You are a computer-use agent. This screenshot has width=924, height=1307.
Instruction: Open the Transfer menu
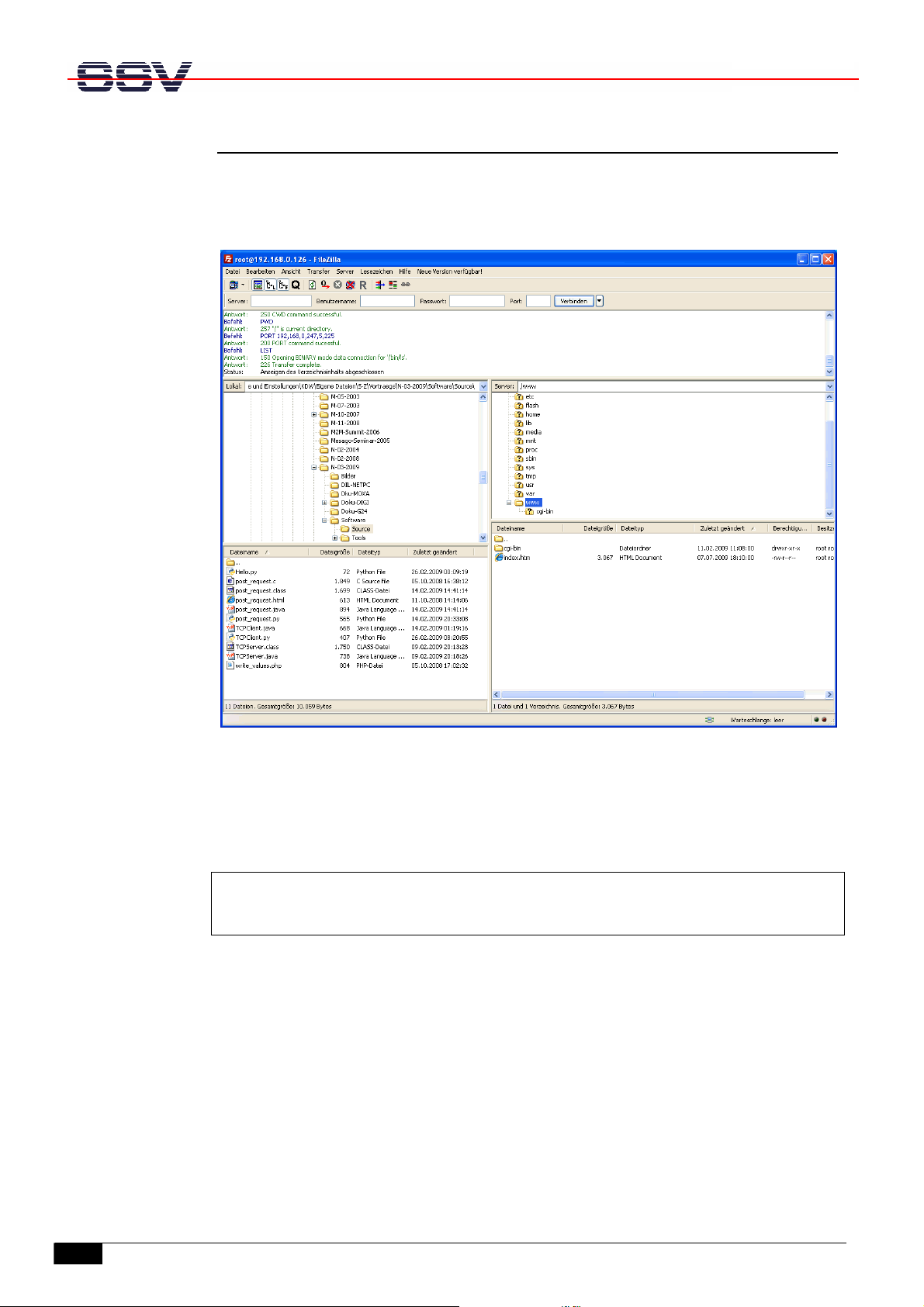click(x=318, y=271)
